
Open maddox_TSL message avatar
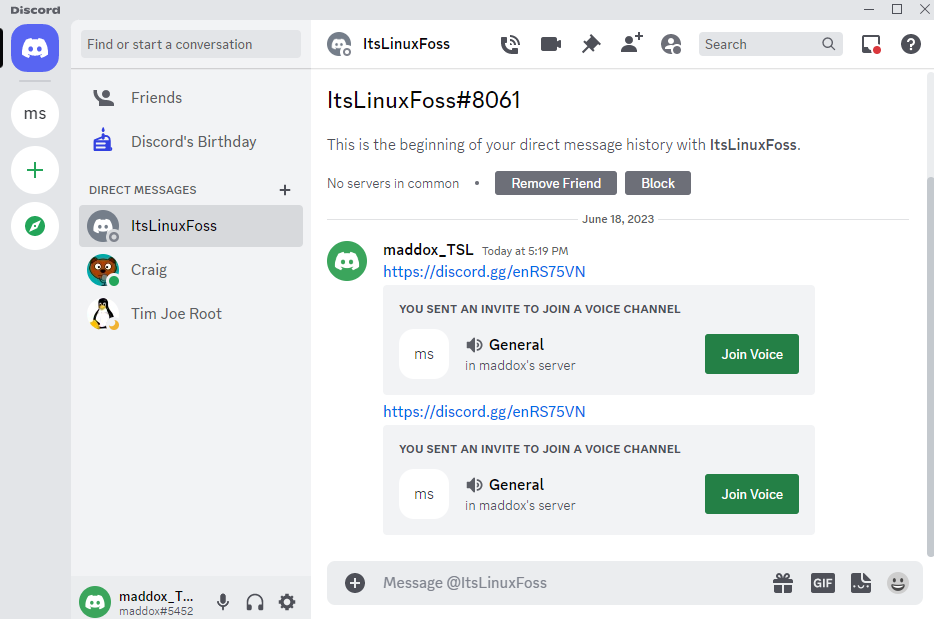pos(347,261)
